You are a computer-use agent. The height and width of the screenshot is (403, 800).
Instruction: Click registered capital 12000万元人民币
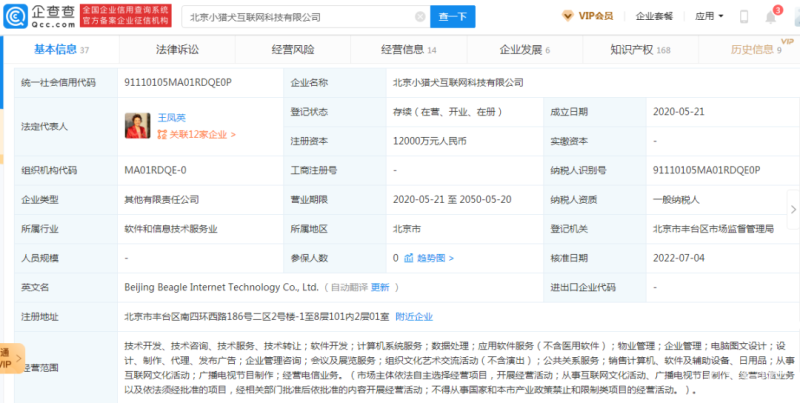click(430, 141)
